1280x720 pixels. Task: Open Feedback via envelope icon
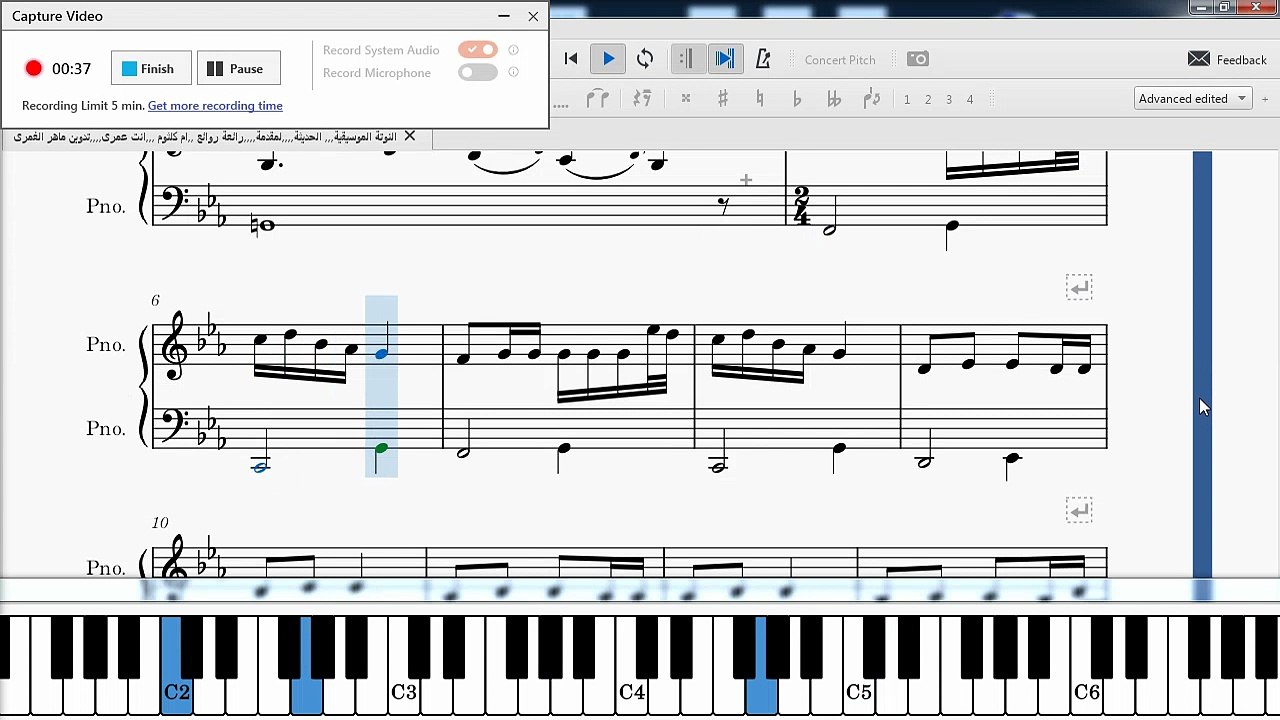[1199, 59]
